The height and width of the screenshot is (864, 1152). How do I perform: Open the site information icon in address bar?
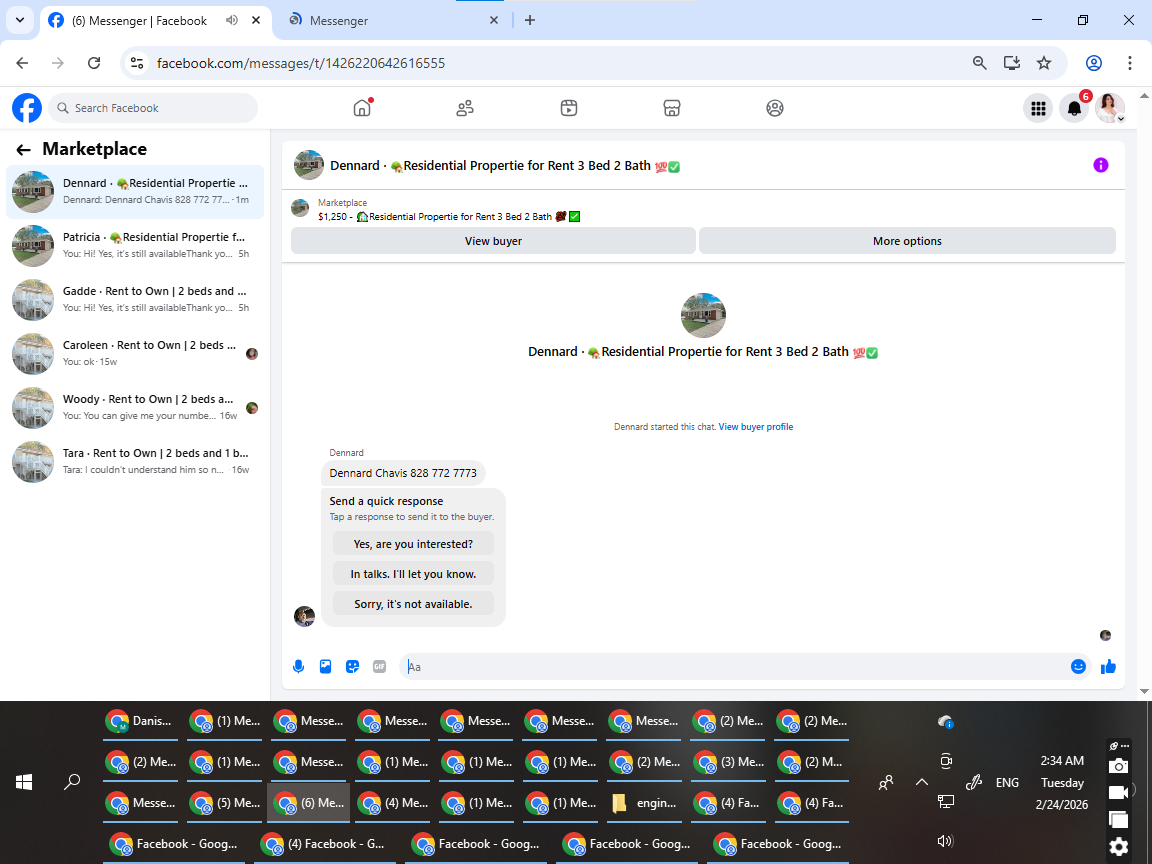pos(137,63)
